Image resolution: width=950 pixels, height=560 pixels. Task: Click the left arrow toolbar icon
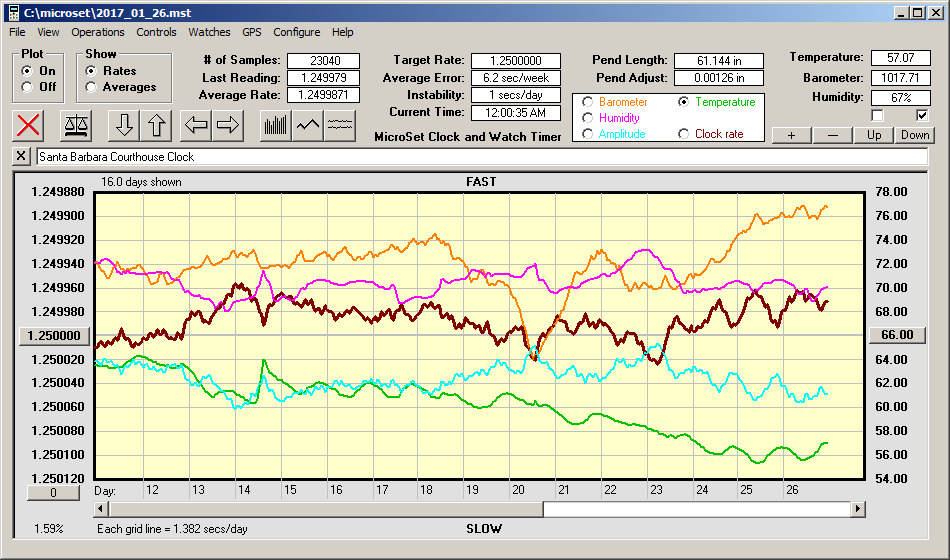coord(196,125)
